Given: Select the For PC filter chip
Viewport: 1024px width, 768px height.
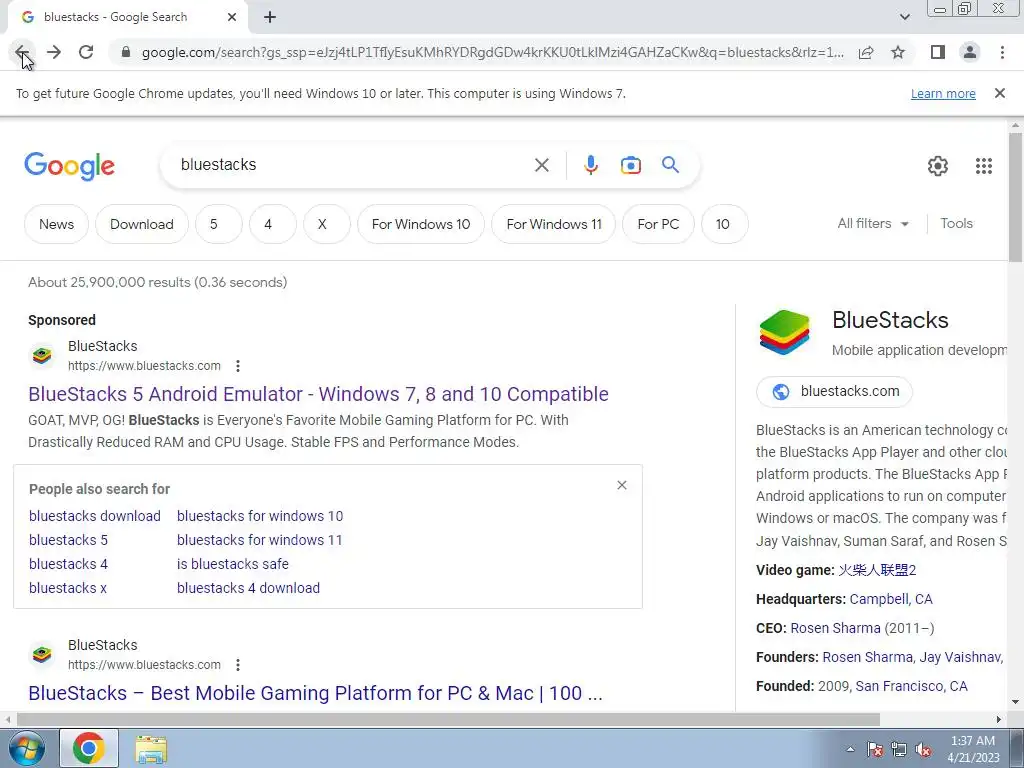Looking at the screenshot, I should (658, 224).
